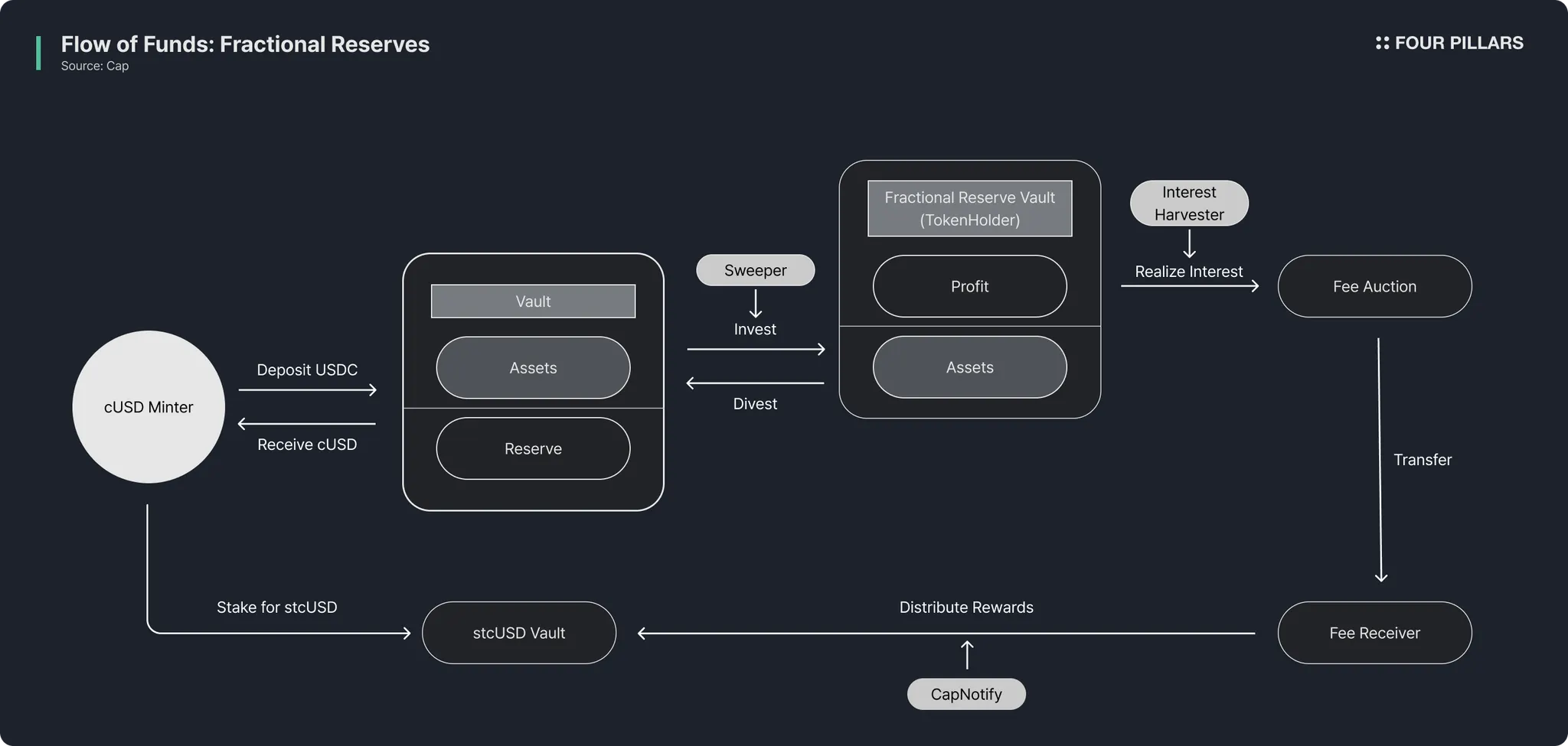Click the Fee Receiver node

(1374, 633)
